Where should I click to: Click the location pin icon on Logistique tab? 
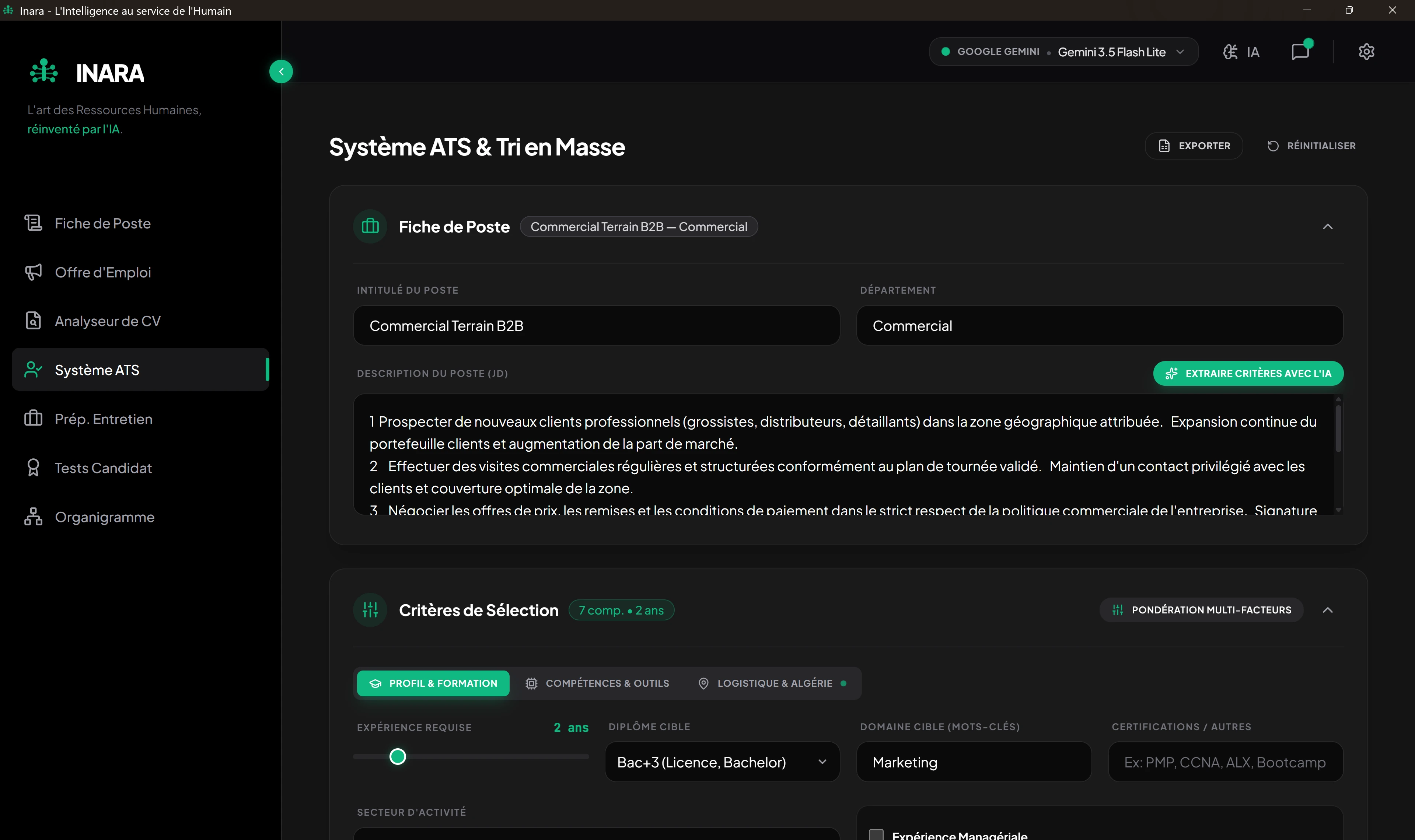point(703,683)
